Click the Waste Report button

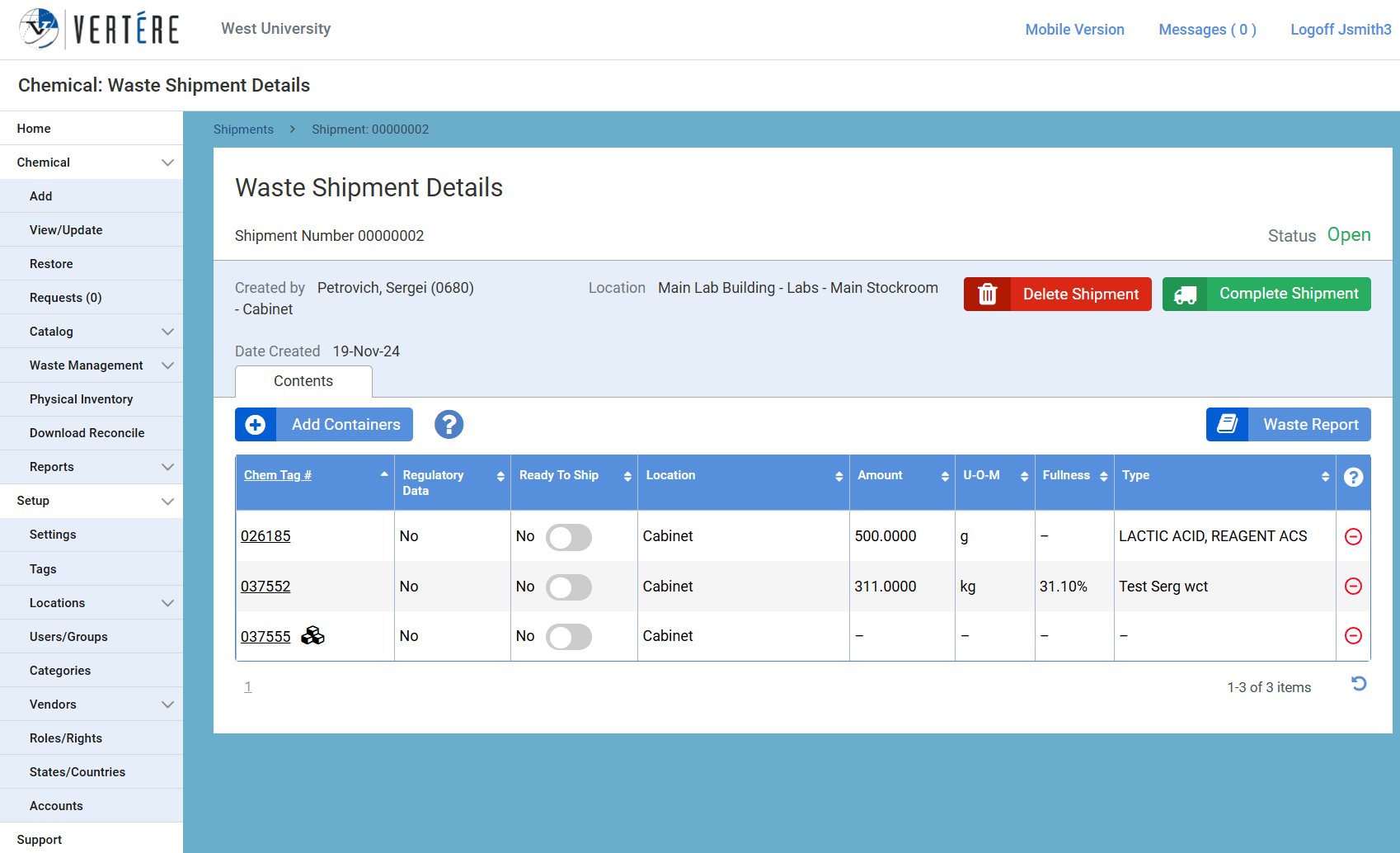click(x=1289, y=425)
